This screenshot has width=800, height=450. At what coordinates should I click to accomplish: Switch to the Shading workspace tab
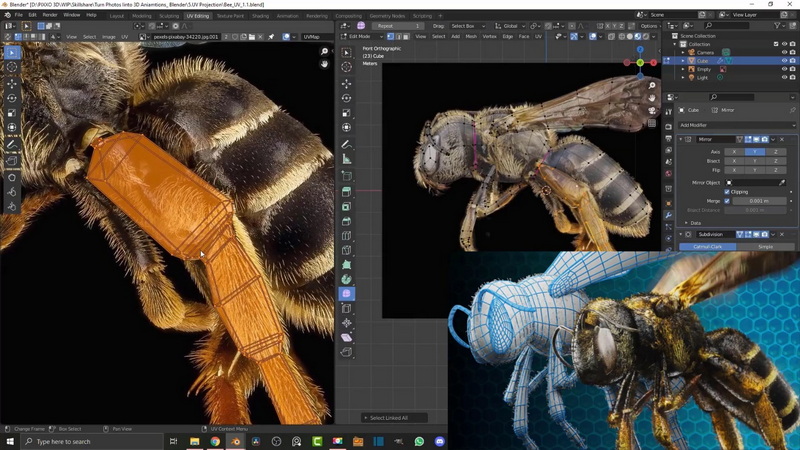pos(260,16)
